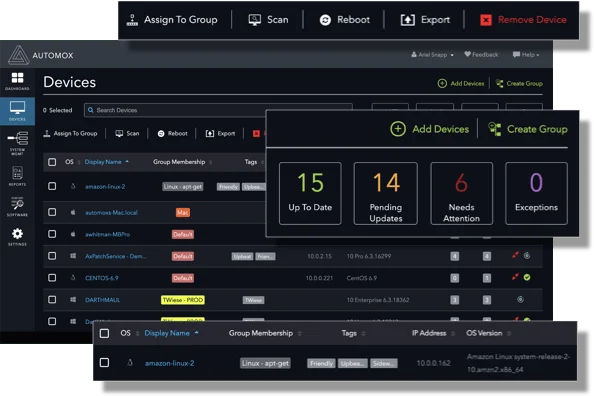Click the Search Devices field
The height and width of the screenshot is (396, 594).
click(x=218, y=110)
